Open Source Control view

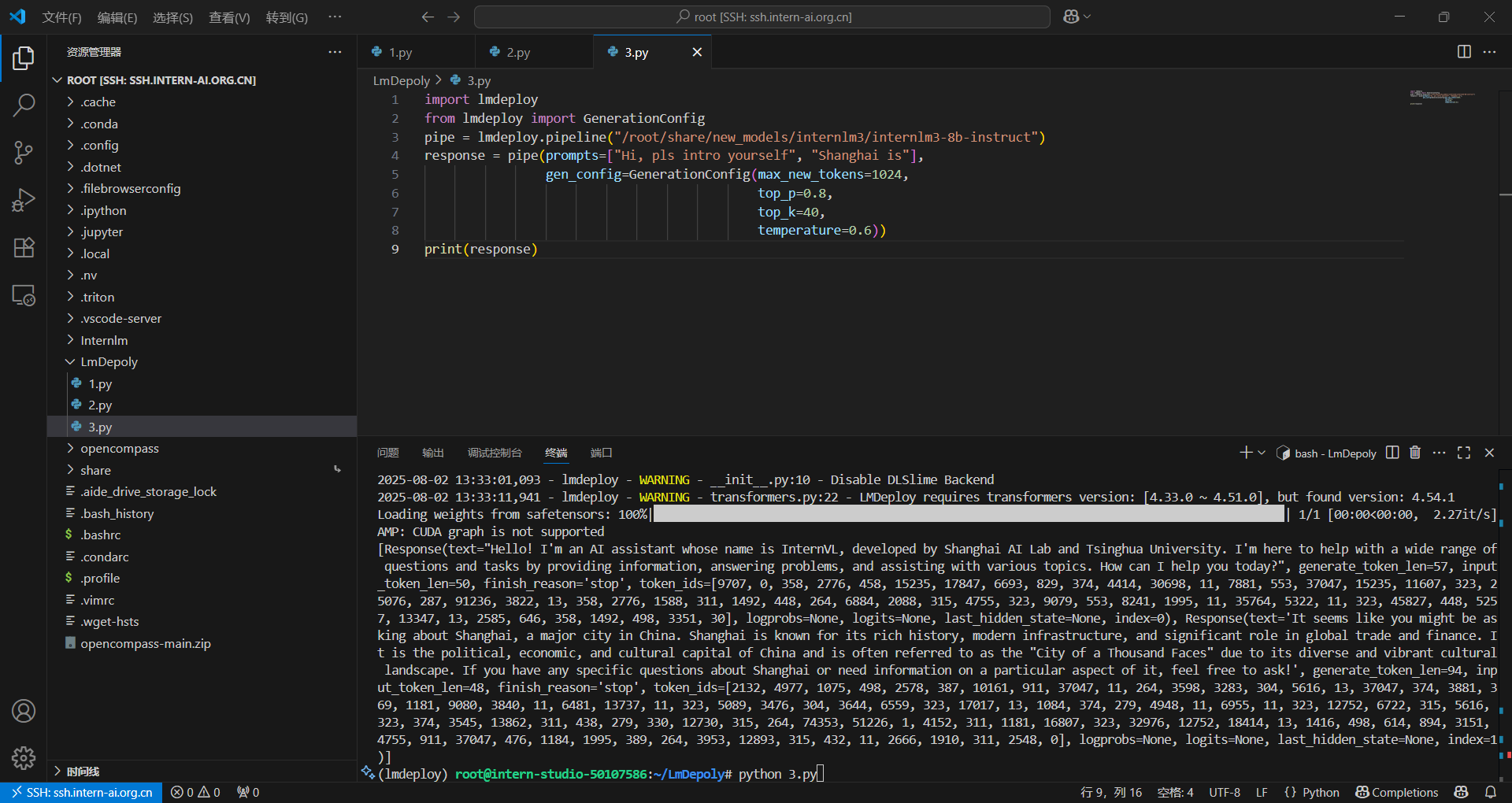(24, 153)
